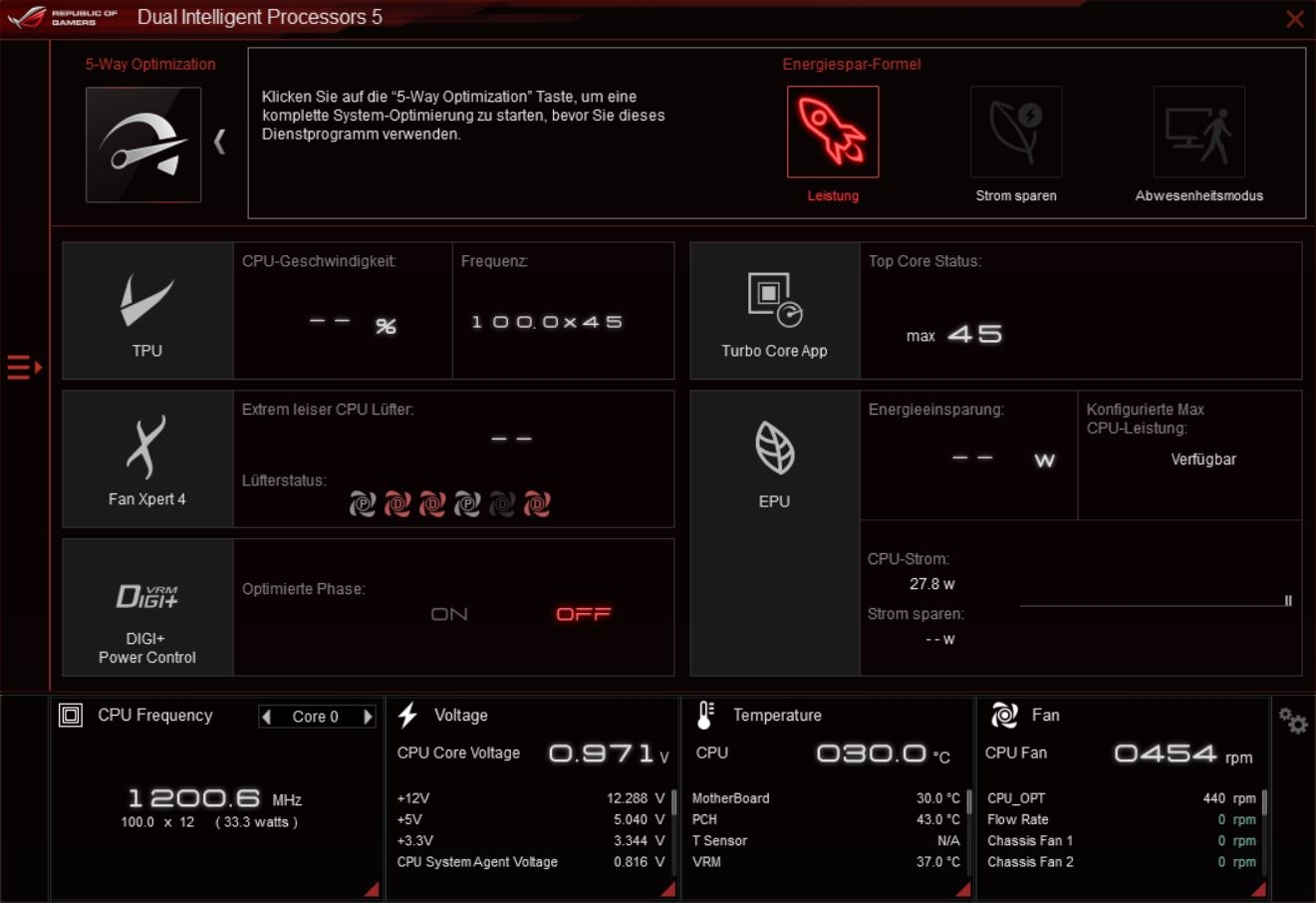
Task: Switch to previous core with left arrow
Action: tap(266, 717)
